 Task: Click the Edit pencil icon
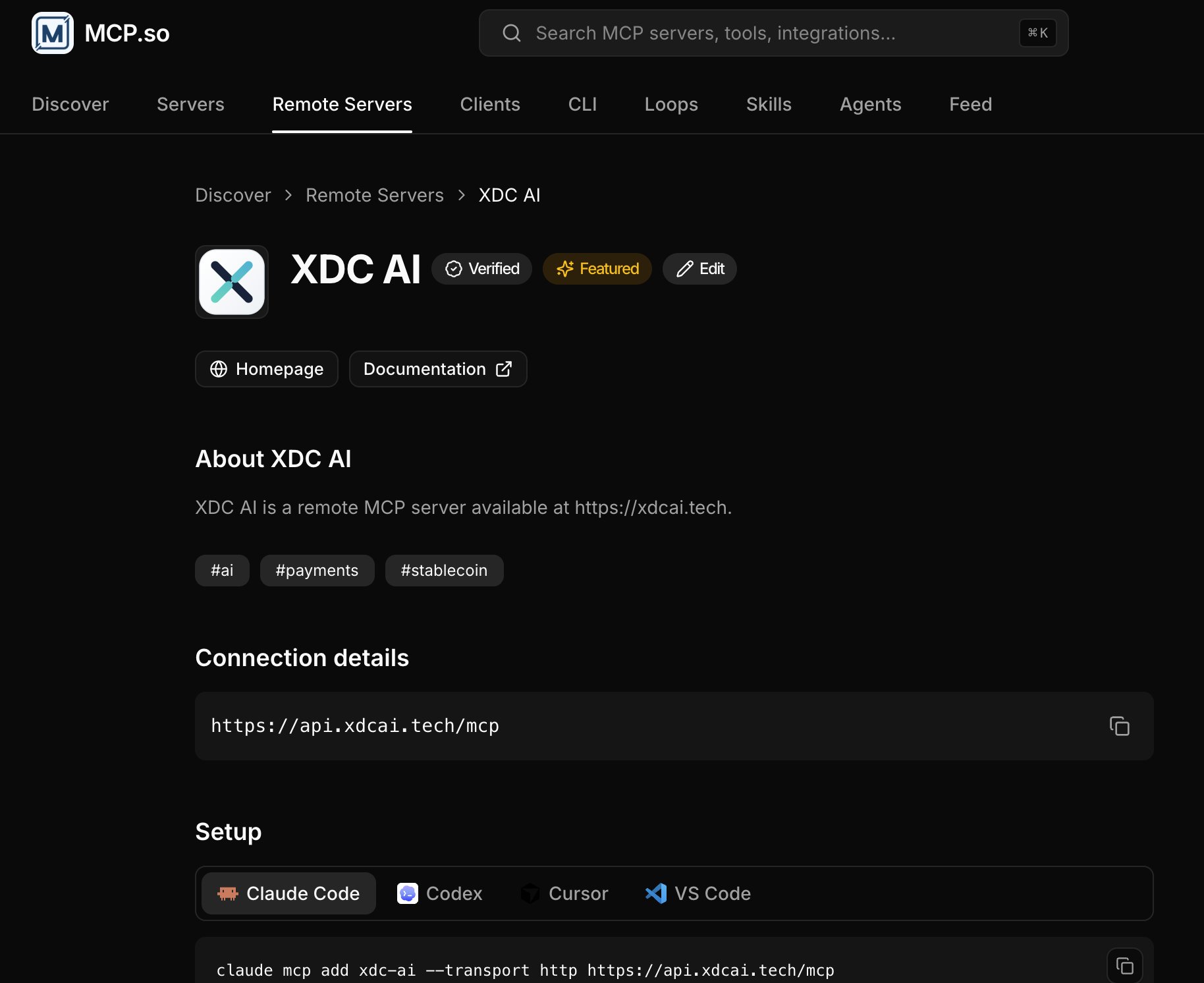tap(685, 269)
